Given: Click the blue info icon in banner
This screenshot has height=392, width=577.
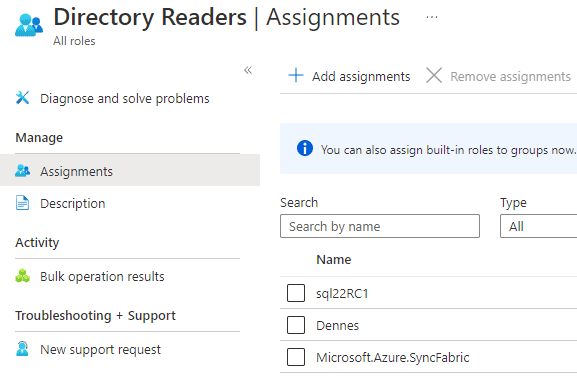Looking at the screenshot, I should [305, 148].
